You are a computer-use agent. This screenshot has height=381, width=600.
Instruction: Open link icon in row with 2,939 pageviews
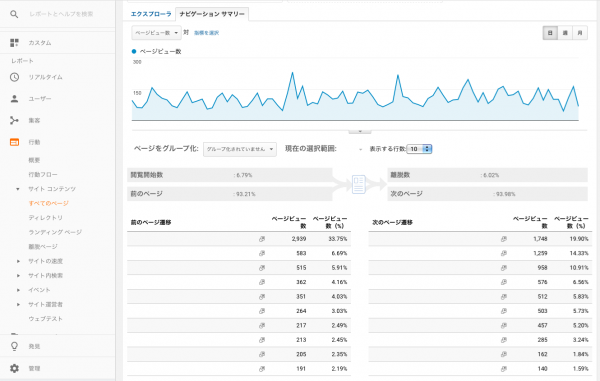click(x=262, y=239)
